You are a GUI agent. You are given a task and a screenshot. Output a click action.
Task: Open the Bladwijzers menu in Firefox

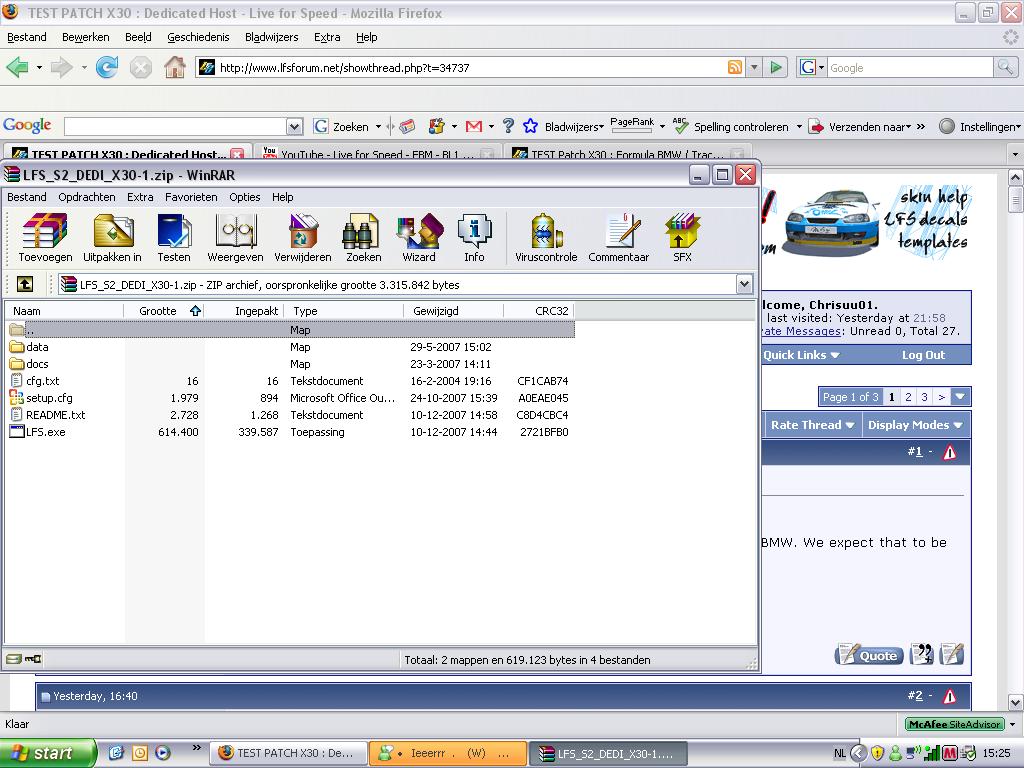(271, 37)
